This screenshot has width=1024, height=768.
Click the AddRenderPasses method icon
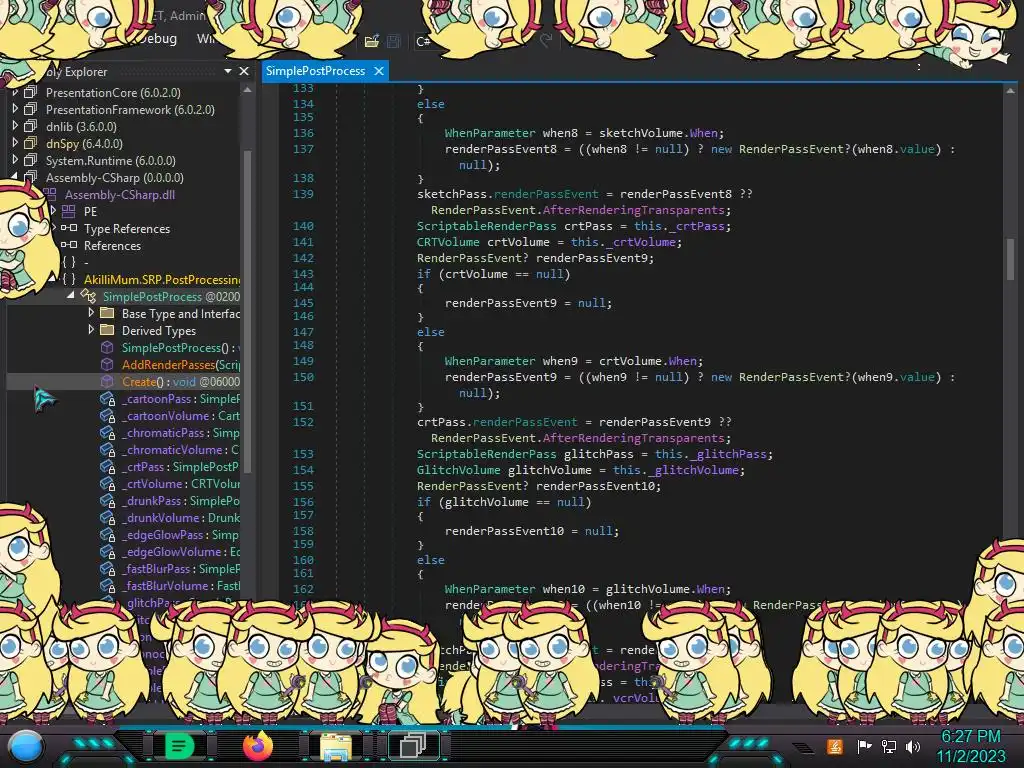tap(107, 364)
